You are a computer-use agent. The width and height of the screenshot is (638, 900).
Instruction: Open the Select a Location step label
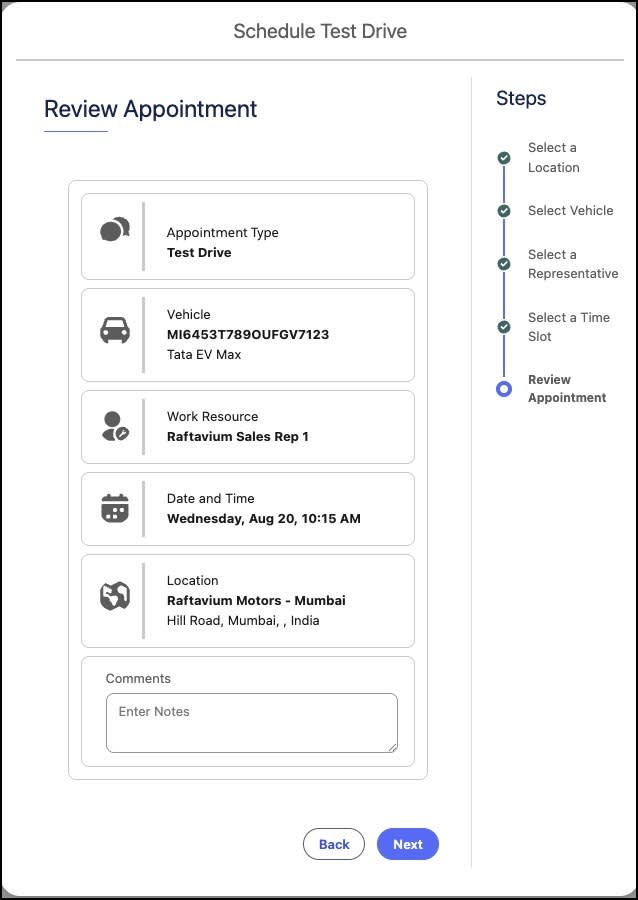[554, 158]
